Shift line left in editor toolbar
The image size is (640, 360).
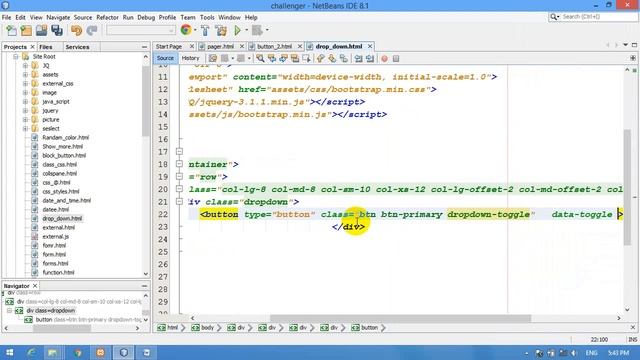point(358,58)
